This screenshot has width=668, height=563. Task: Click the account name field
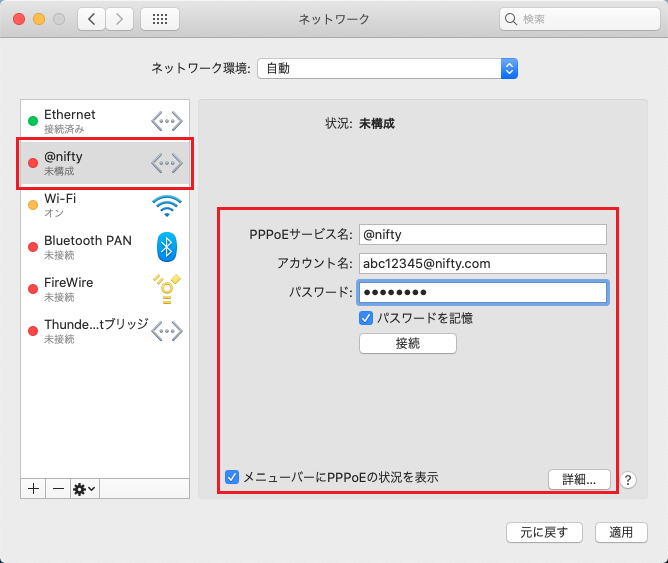tap(483, 264)
